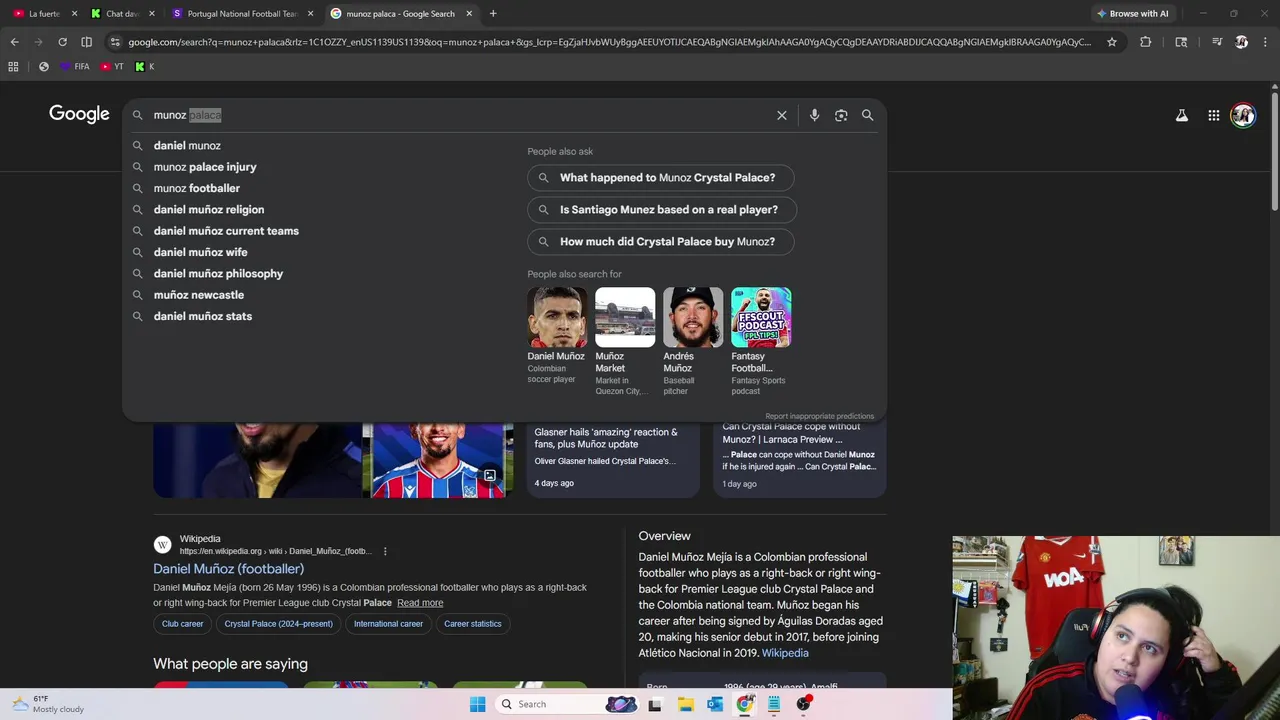Open OBS Studio from the taskbar

click(803, 704)
